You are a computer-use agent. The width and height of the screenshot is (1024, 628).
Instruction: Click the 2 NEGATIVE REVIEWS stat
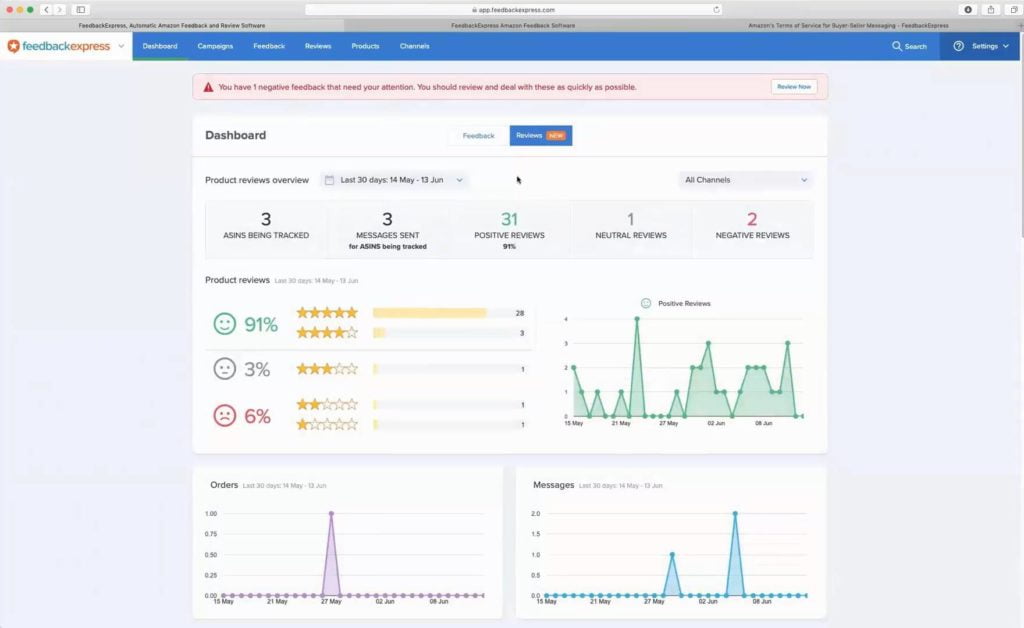click(752, 229)
